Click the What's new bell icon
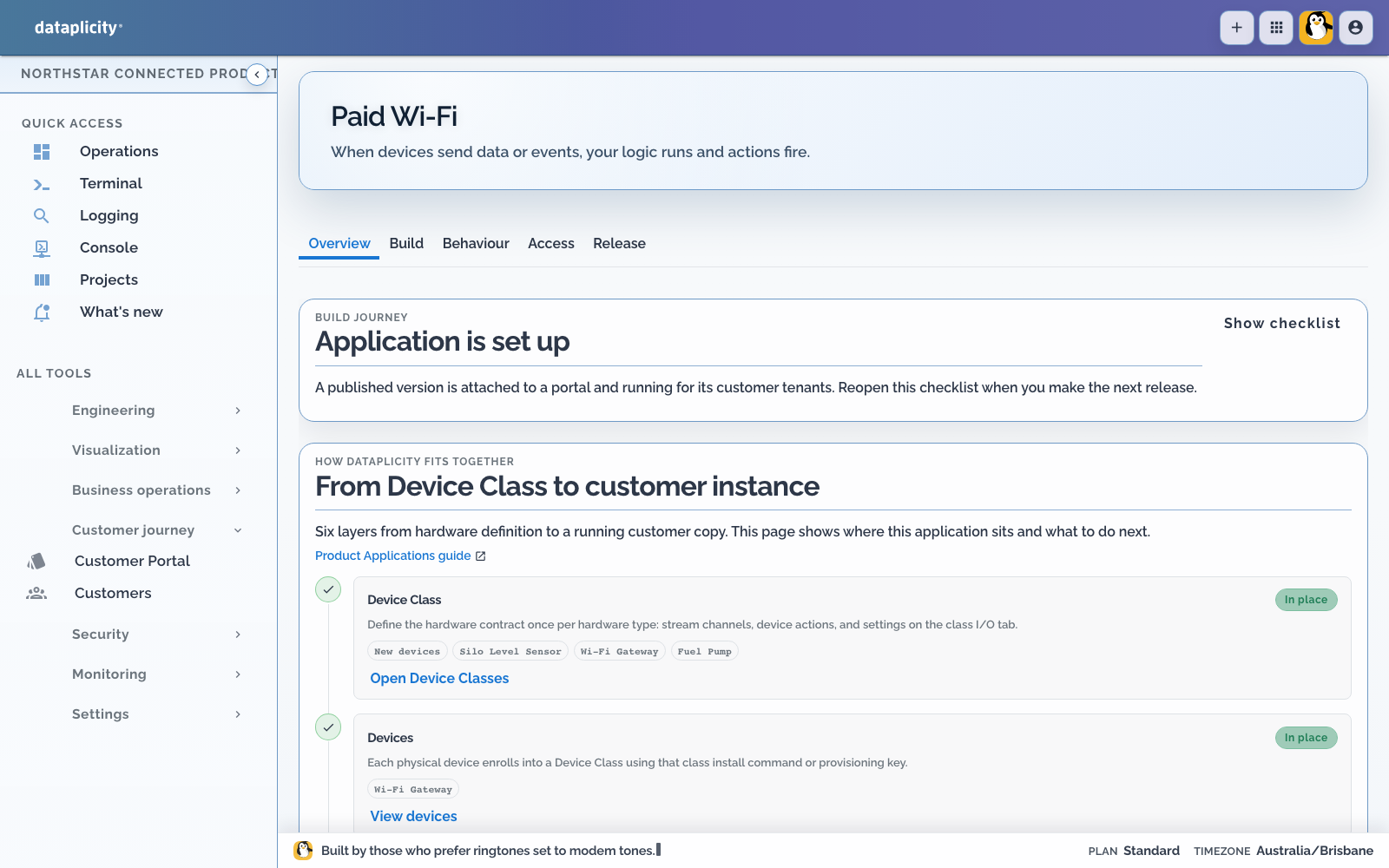 pos(42,312)
